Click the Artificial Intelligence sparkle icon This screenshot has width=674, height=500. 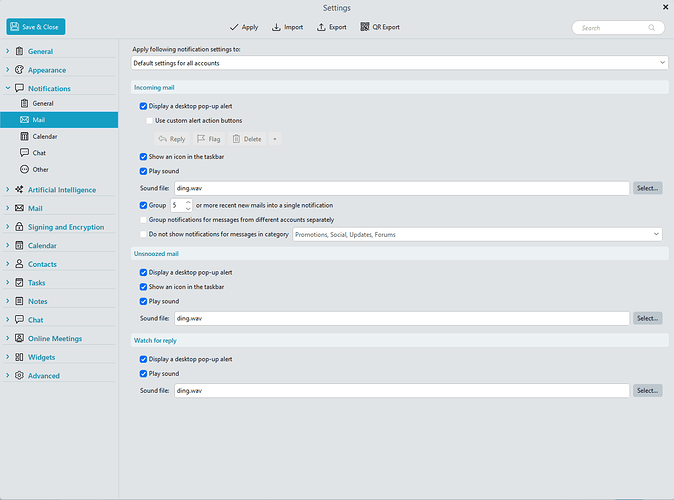[19, 190]
